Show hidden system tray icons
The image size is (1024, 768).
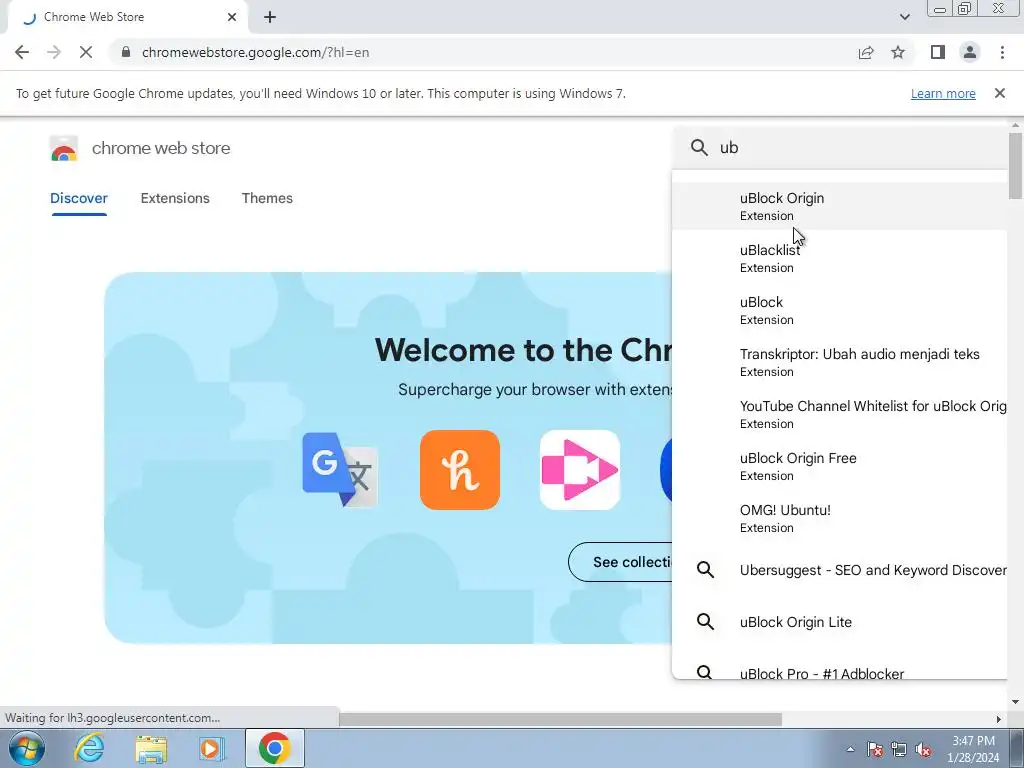pyautogui.click(x=850, y=749)
